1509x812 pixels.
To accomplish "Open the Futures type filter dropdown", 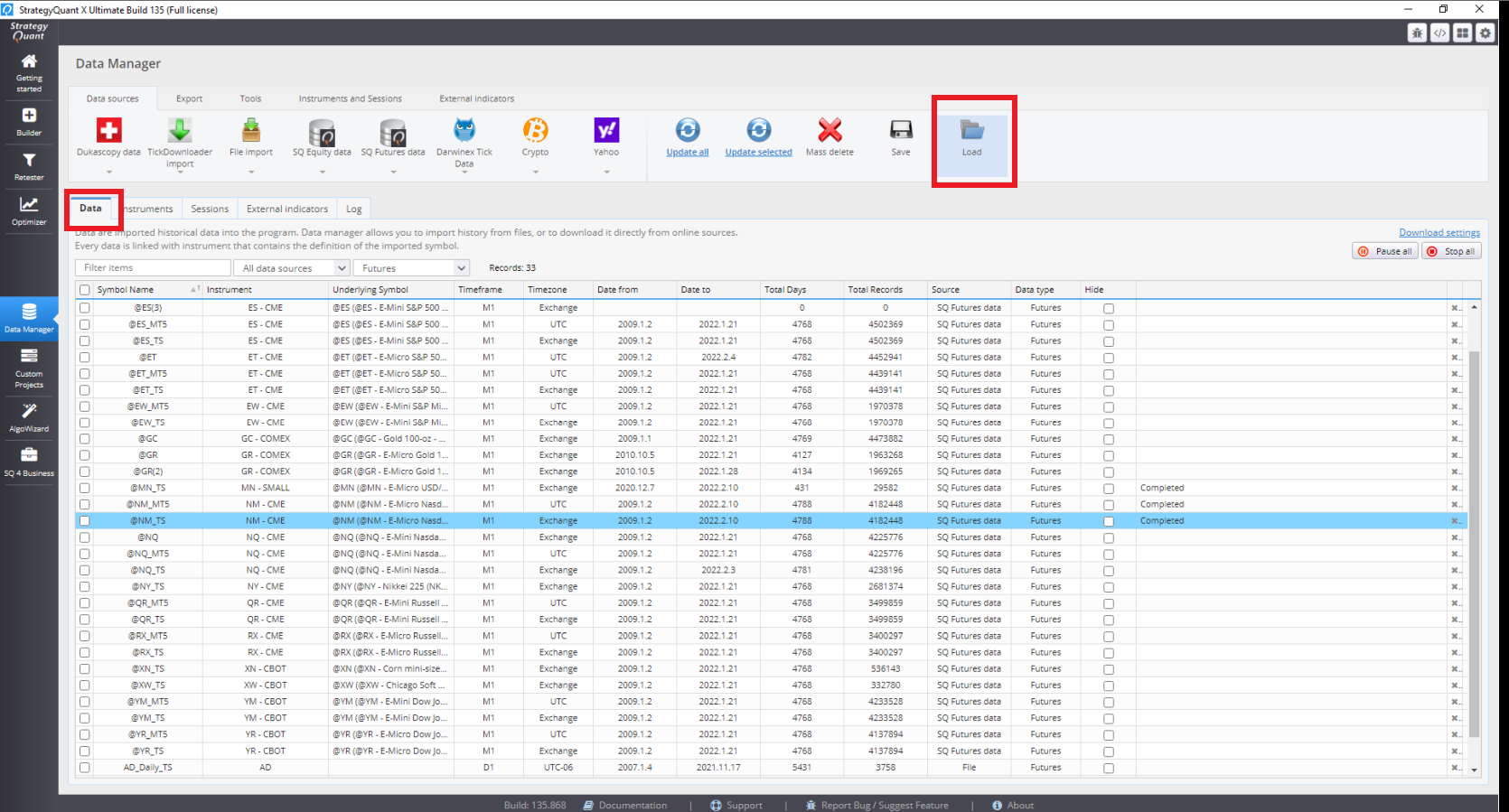I will [412, 268].
